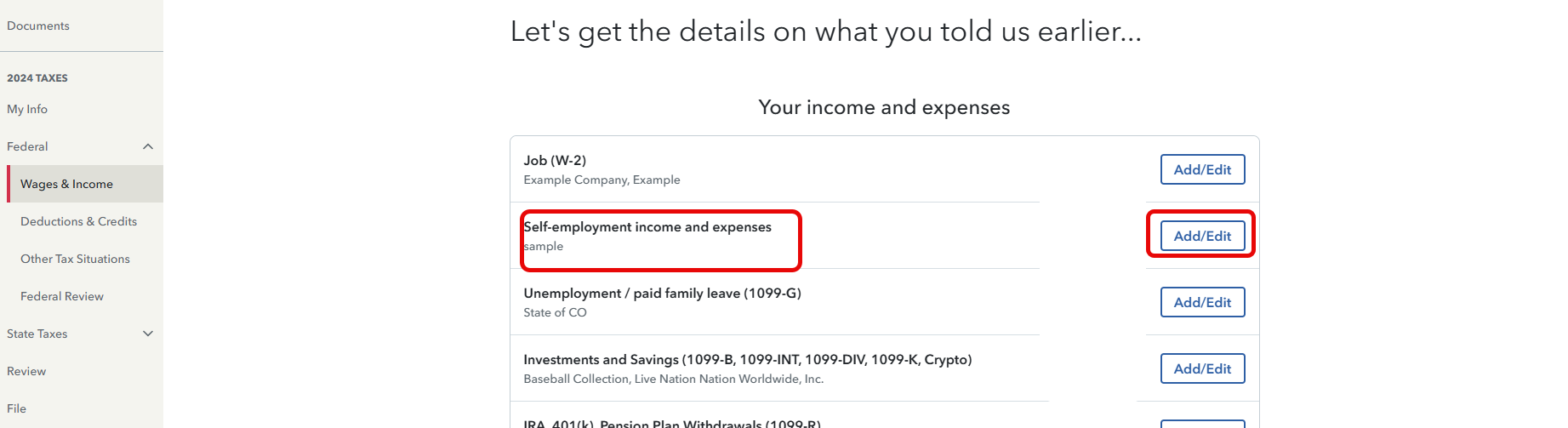This screenshot has width=1568, height=428.
Task: Select the Job (W-2) row title
Action: pos(555,160)
